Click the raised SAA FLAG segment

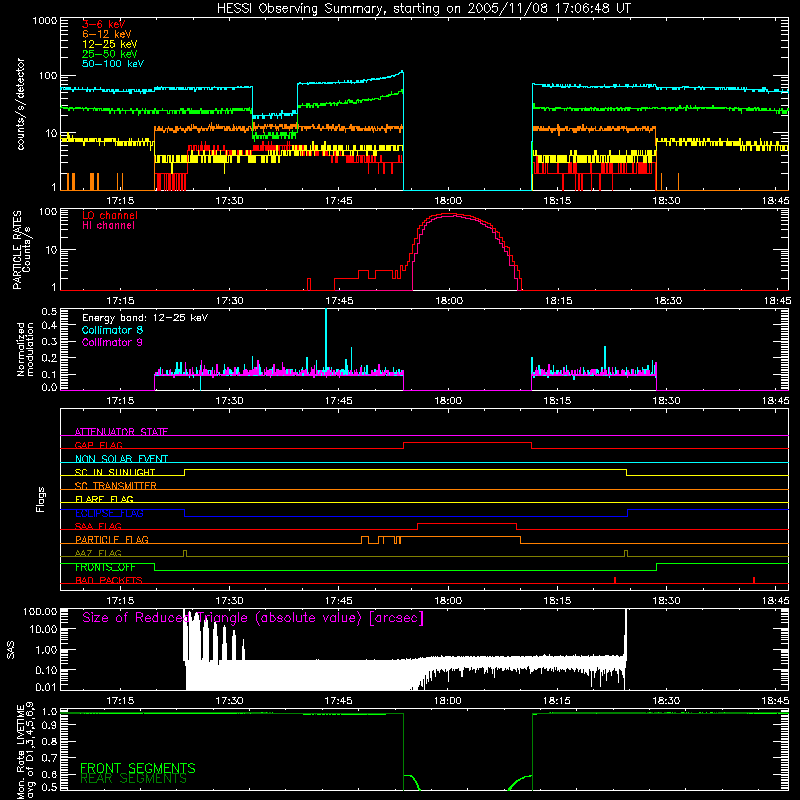click(467, 524)
